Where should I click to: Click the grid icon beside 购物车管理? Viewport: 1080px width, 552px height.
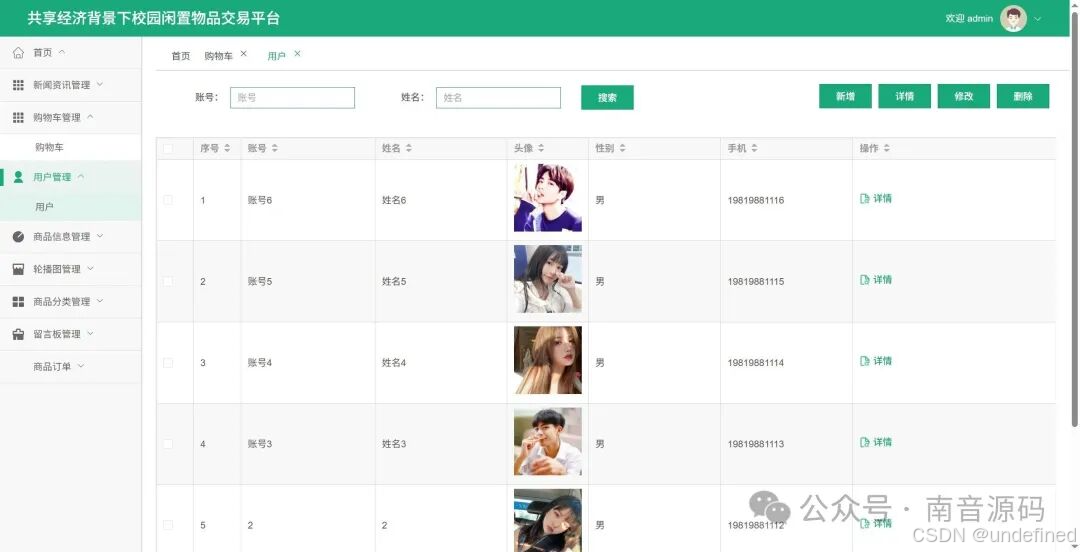pyautogui.click(x=19, y=117)
